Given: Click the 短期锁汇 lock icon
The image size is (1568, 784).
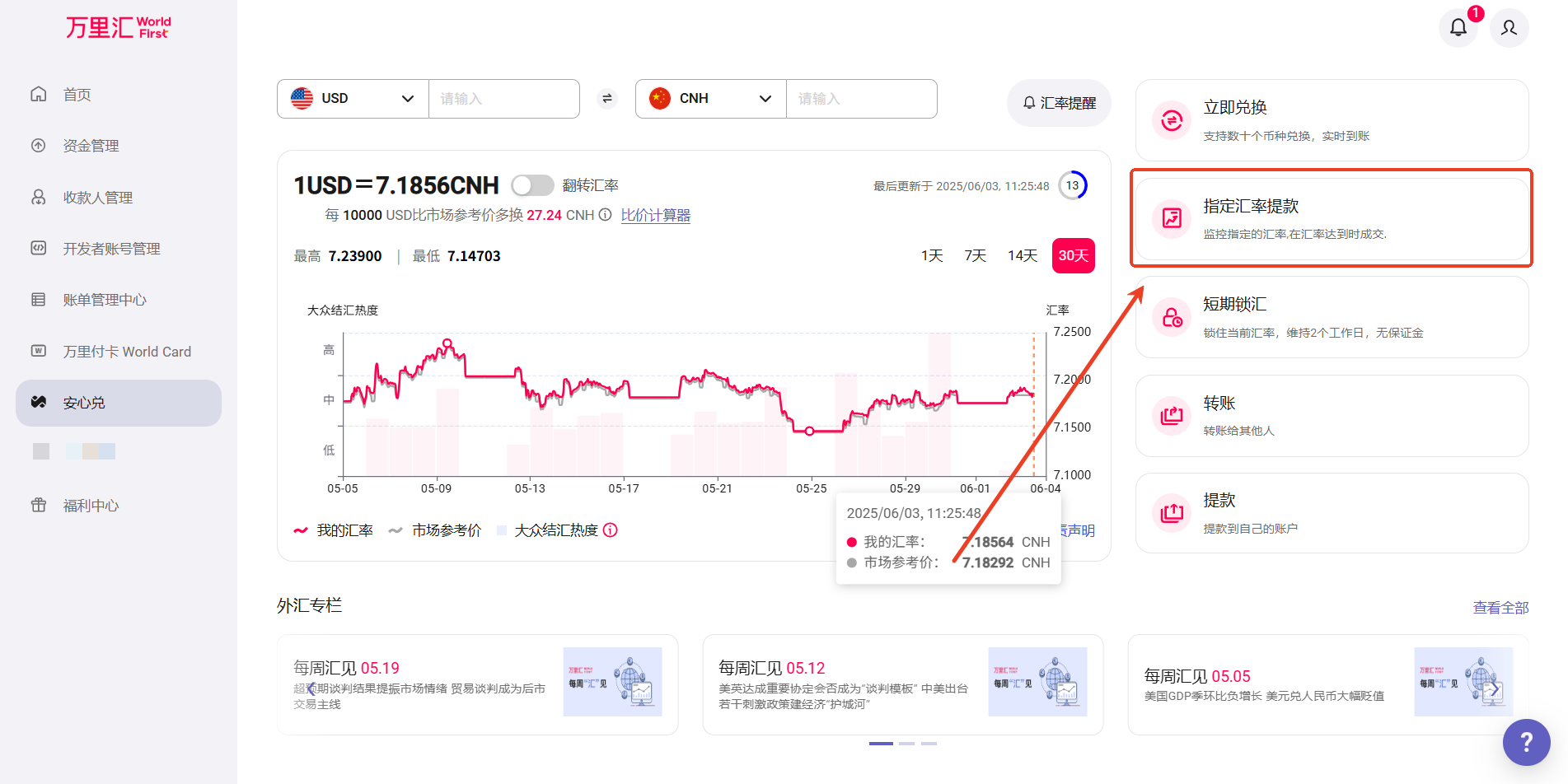Looking at the screenshot, I should pos(1171,318).
